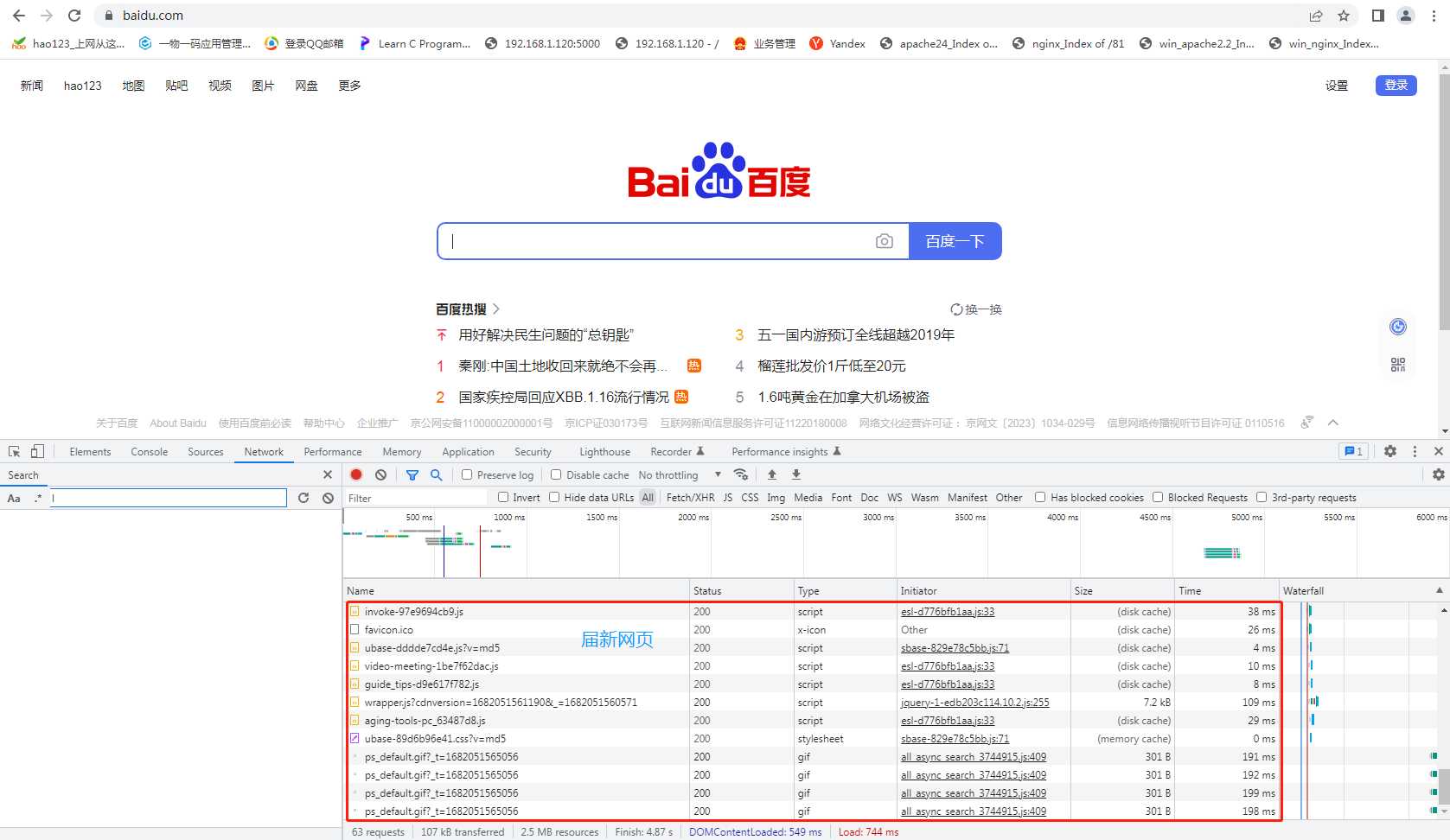The width and height of the screenshot is (1450, 840).
Task: Click initiator link jquery-1-edb203c114.10.2.js:255
Action: (975, 702)
